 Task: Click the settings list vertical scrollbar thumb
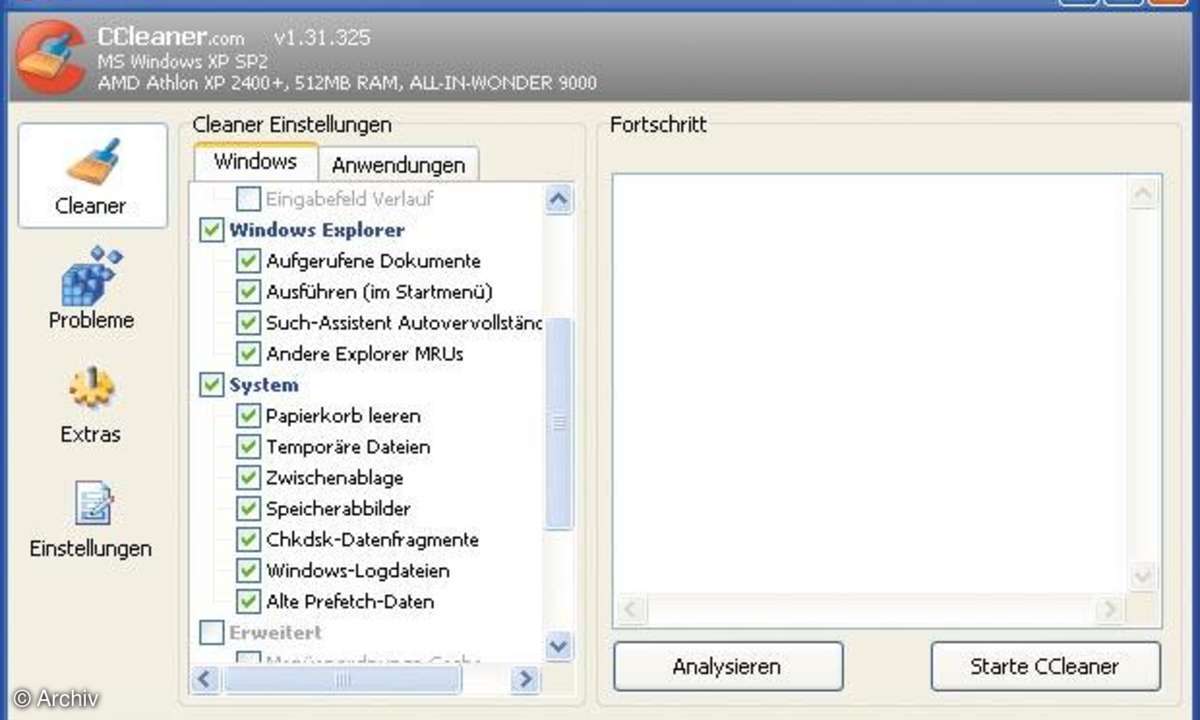pyautogui.click(x=559, y=422)
